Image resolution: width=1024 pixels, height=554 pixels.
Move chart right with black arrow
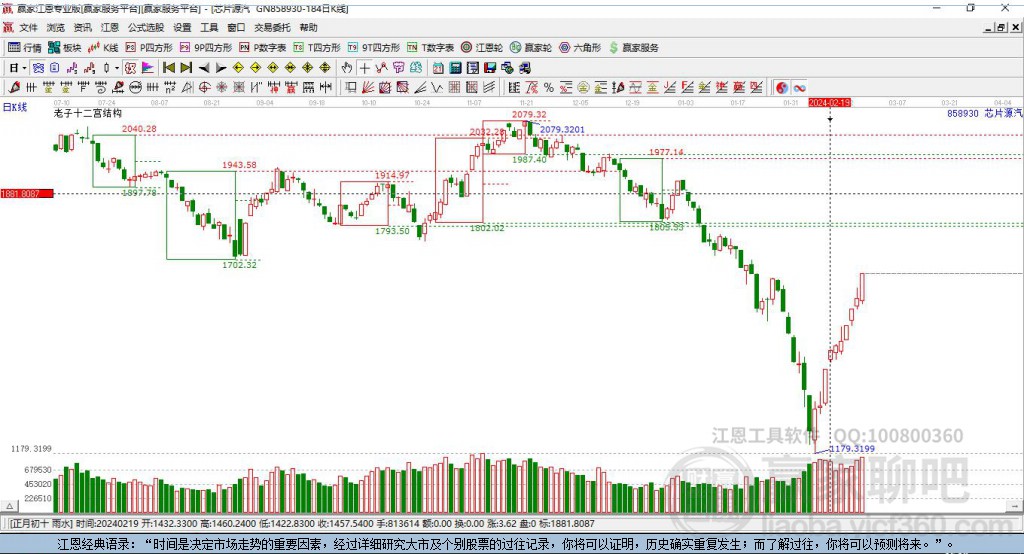[221, 68]
